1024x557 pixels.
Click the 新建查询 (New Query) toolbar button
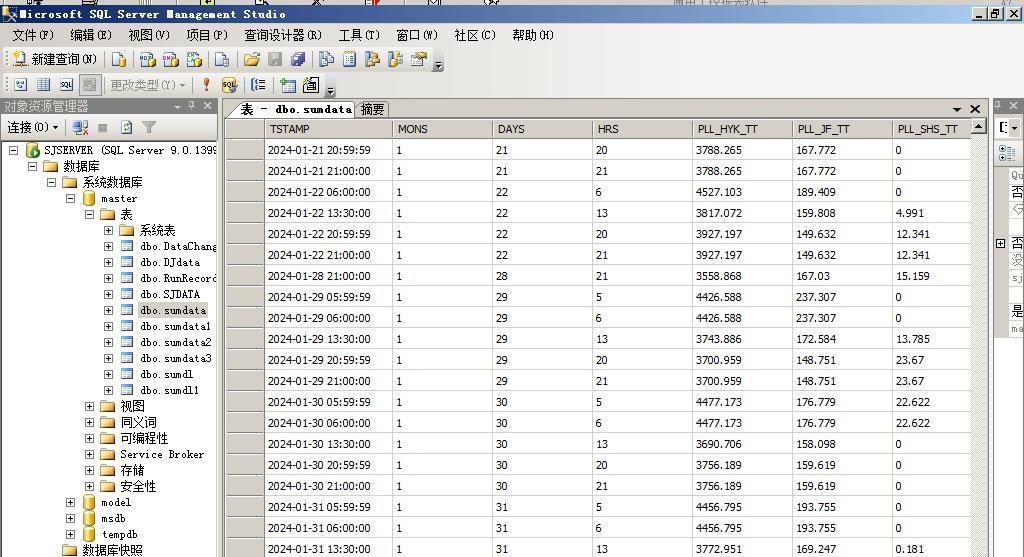click(55, 60)
